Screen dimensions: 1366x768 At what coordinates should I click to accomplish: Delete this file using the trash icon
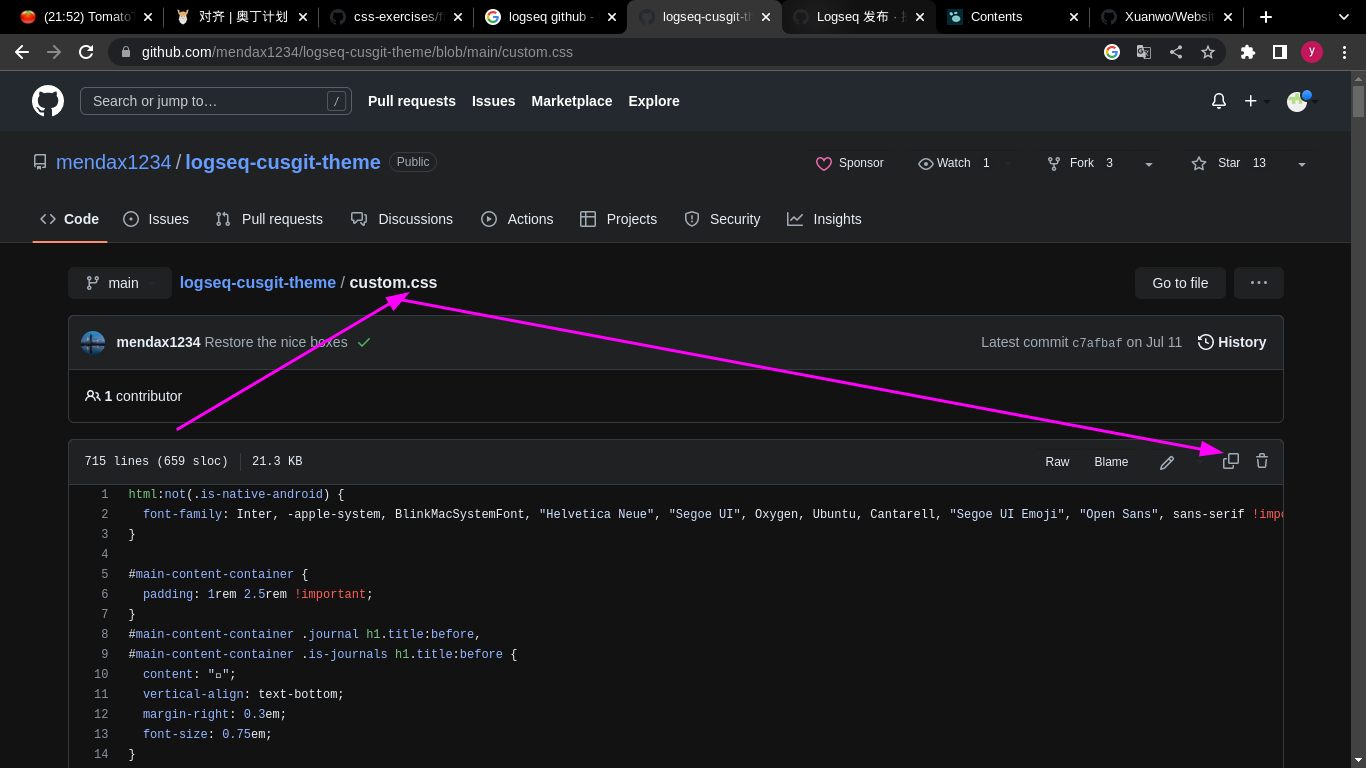tap(1262, 461)
